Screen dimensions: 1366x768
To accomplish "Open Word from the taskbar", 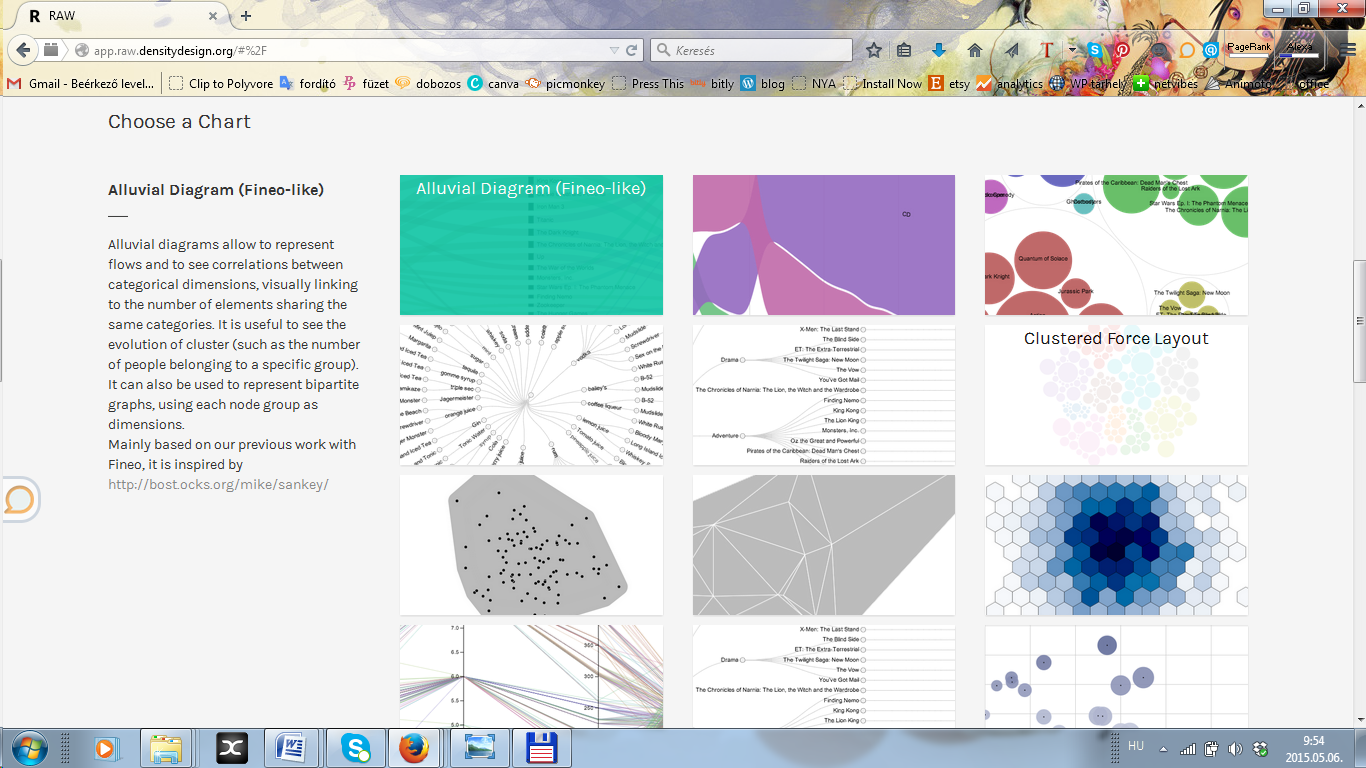I will (x=293, y=748).
